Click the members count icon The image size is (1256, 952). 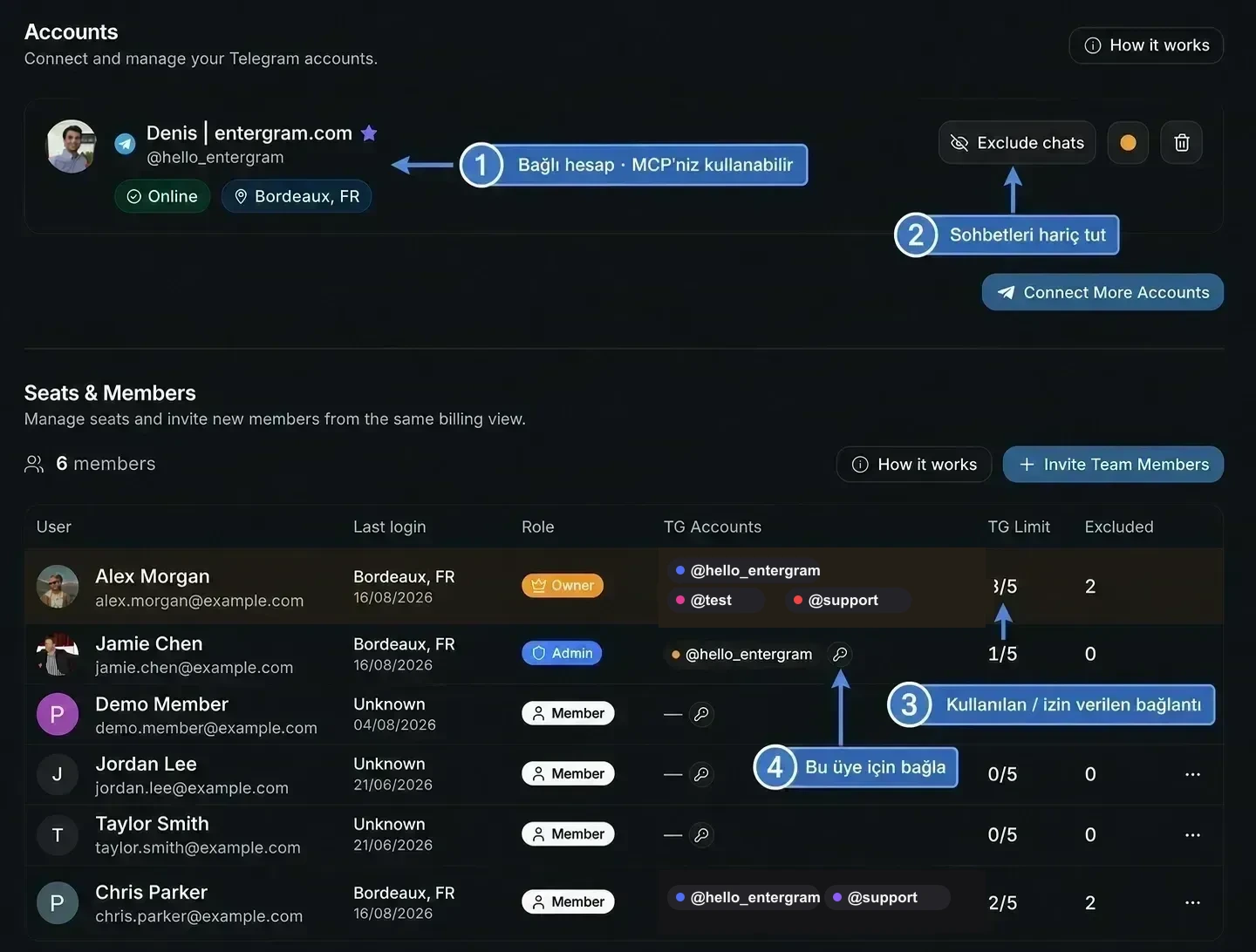pyautogui.click(x=34, y=464)
